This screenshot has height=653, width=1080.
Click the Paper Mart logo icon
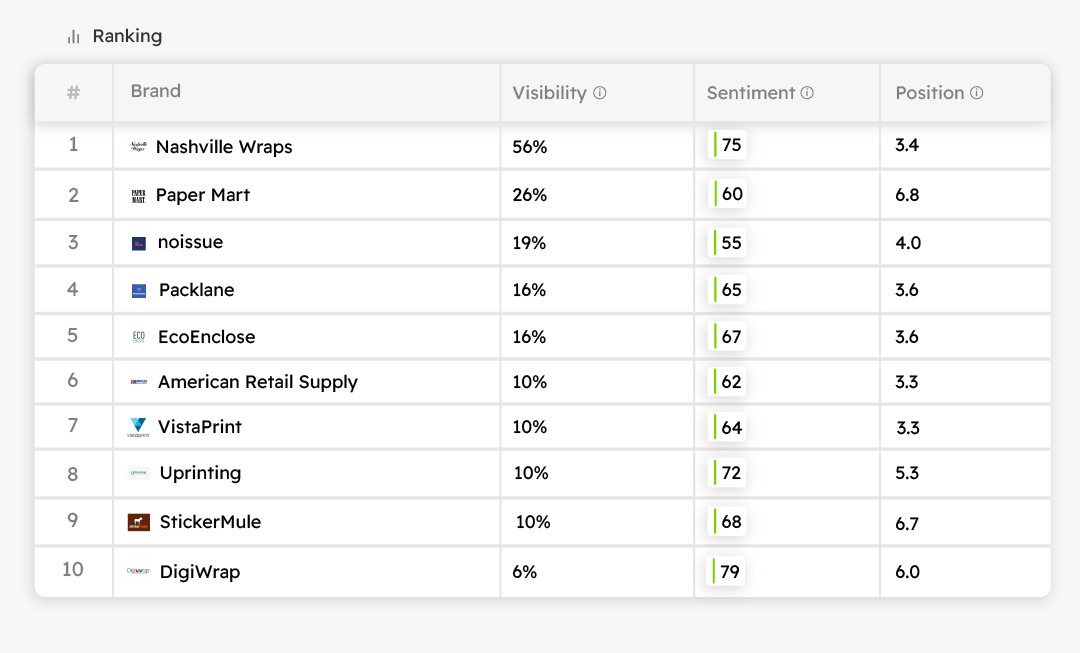138,196
